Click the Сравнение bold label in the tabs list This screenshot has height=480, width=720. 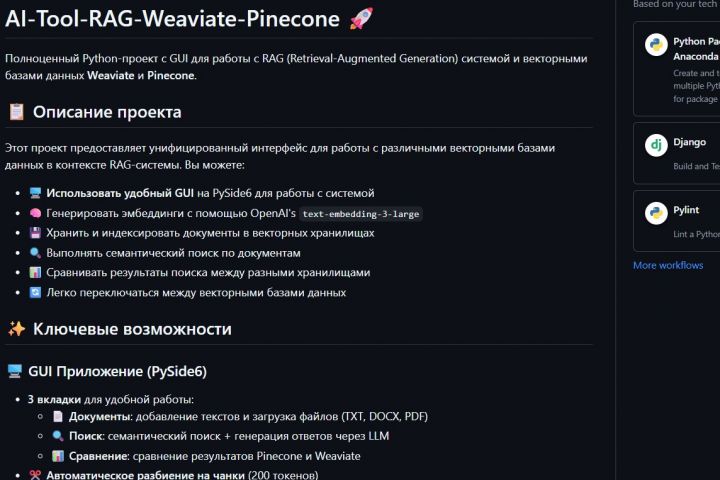point(98,456)
